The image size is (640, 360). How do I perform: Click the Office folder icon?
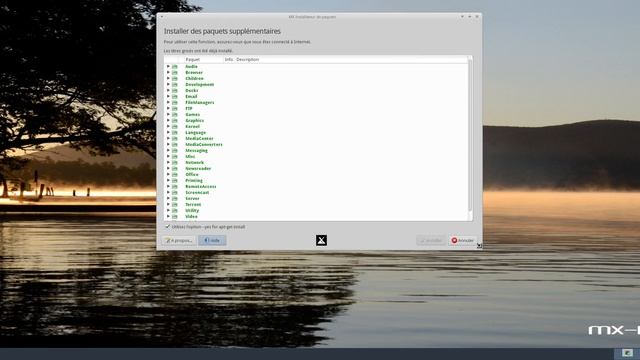pyautogui.click(x=175, y=174)
